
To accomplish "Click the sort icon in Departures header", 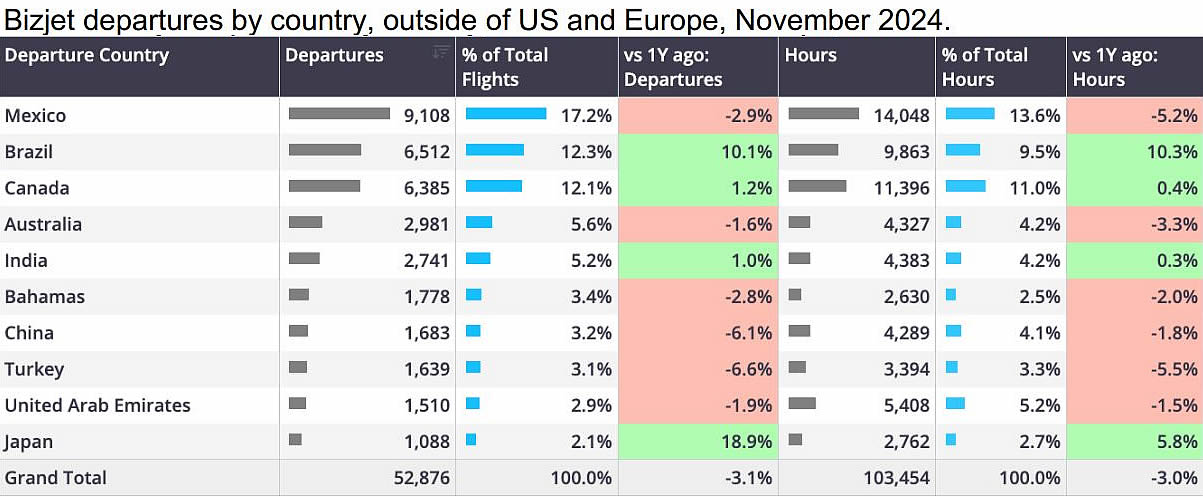I will (x=440, y=53).
